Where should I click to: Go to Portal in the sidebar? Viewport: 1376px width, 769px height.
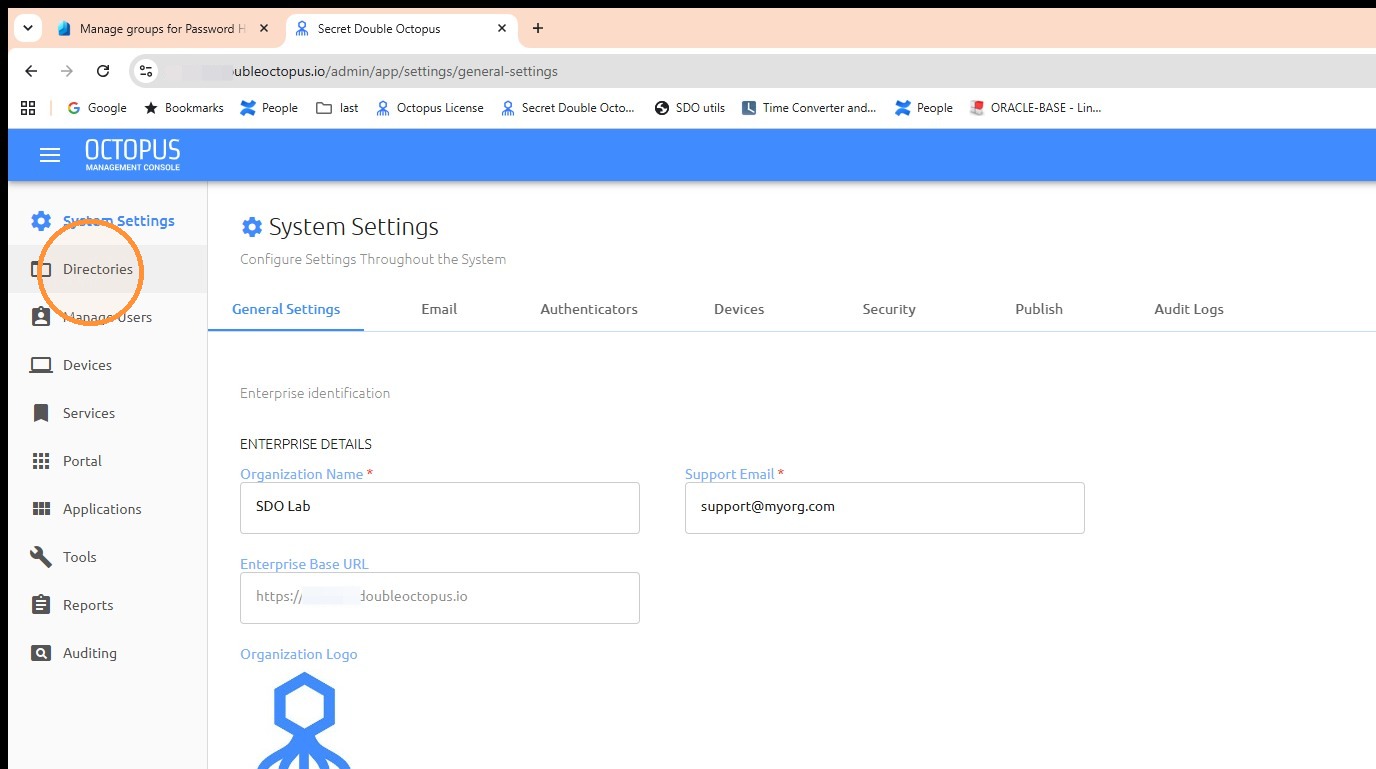click(108, 461)
